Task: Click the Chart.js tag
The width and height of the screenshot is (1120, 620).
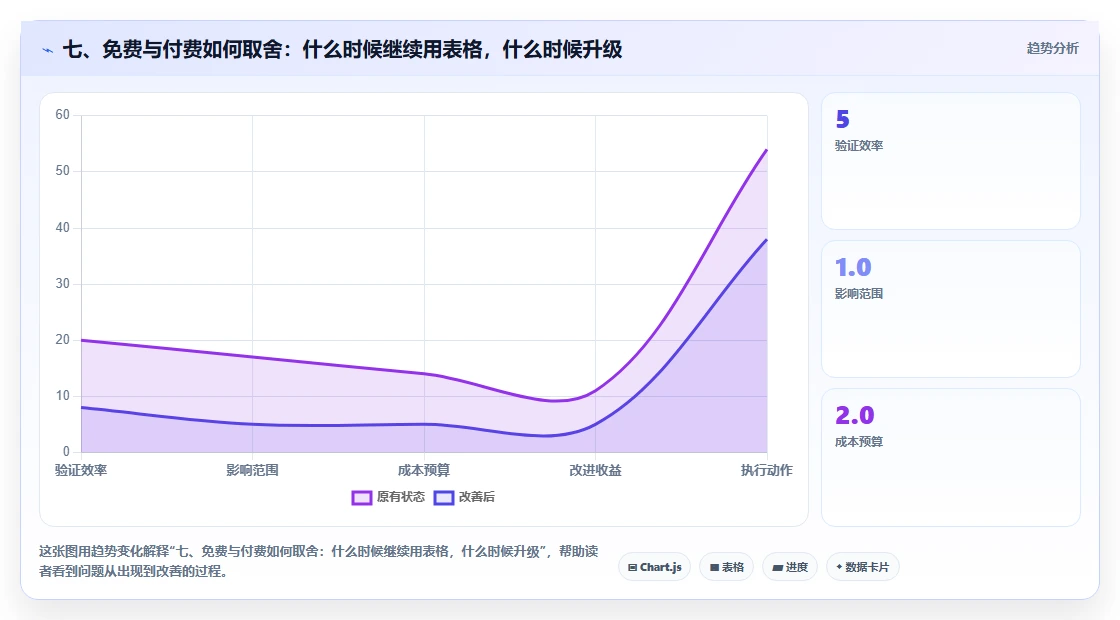Action: tap(654, 567)
